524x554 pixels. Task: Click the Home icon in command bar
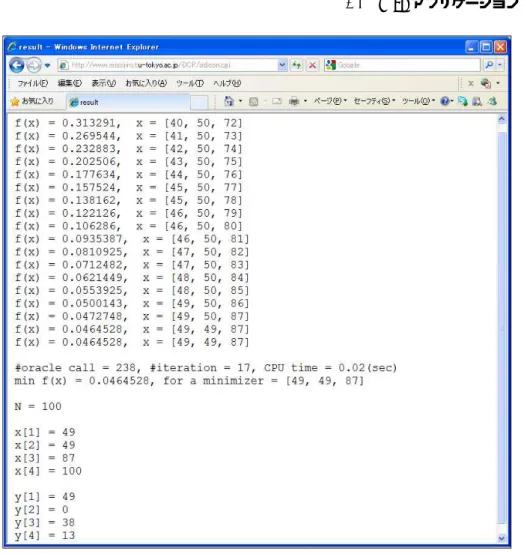click(229, 102)
